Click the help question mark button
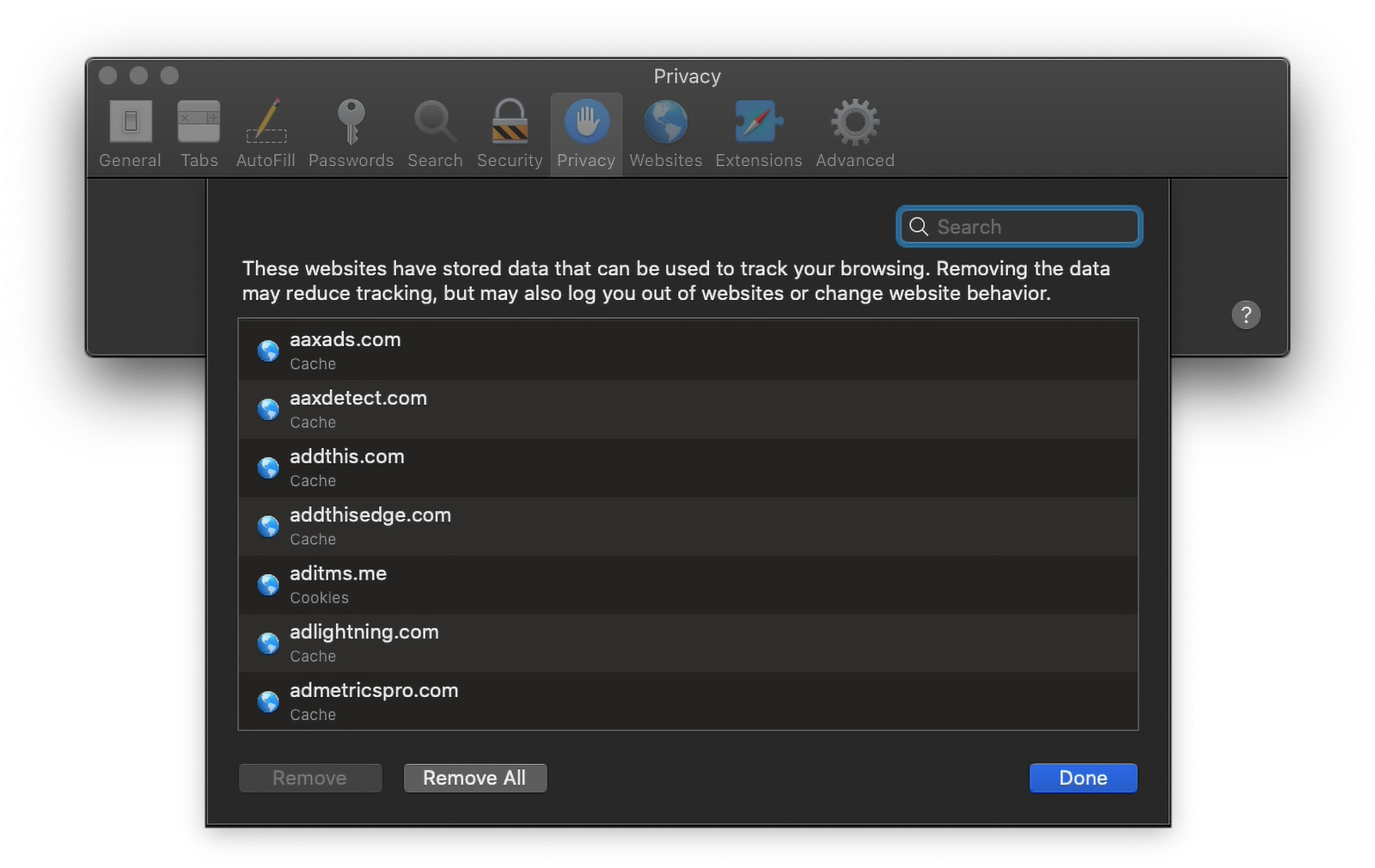 coord(1245,315)
